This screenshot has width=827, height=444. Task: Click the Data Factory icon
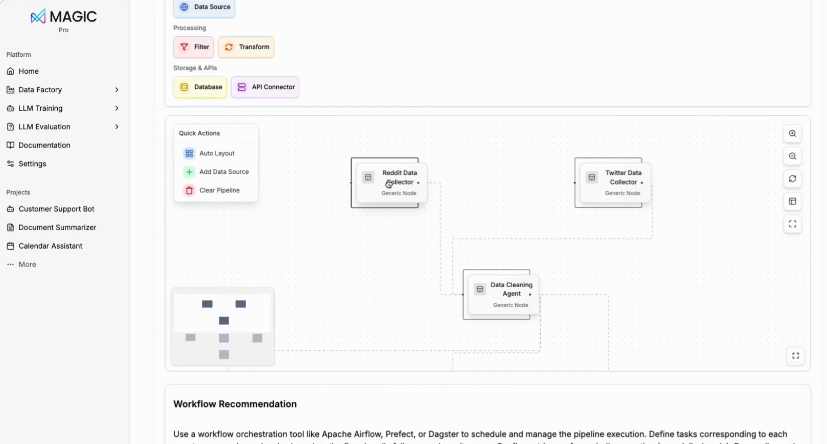pos(11,90)
